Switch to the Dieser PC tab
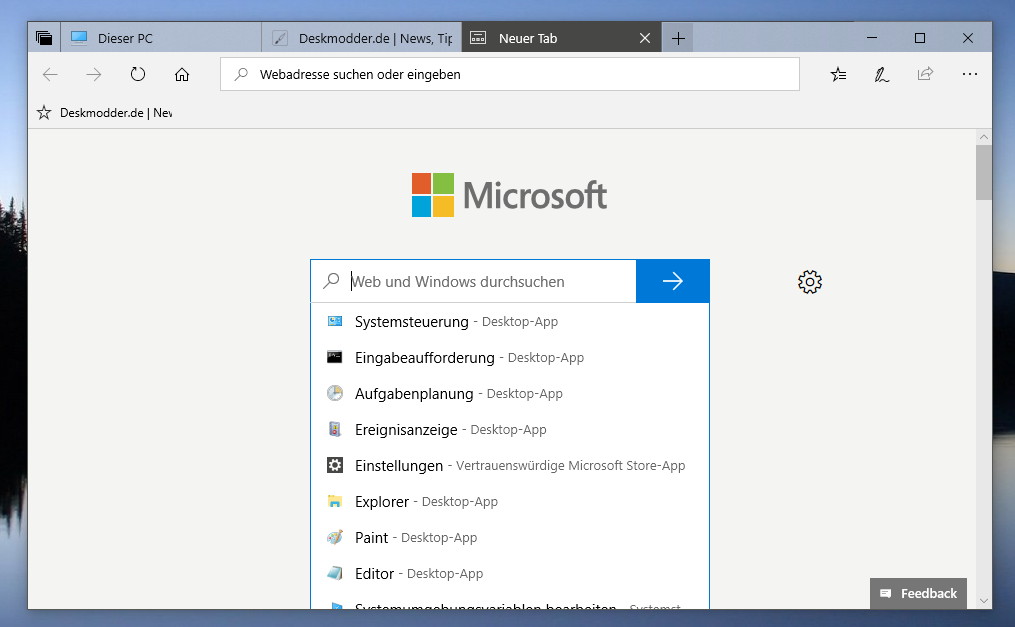Image resolution: width=1015 pixels, height=627 pixels. (x=161, y=38)
